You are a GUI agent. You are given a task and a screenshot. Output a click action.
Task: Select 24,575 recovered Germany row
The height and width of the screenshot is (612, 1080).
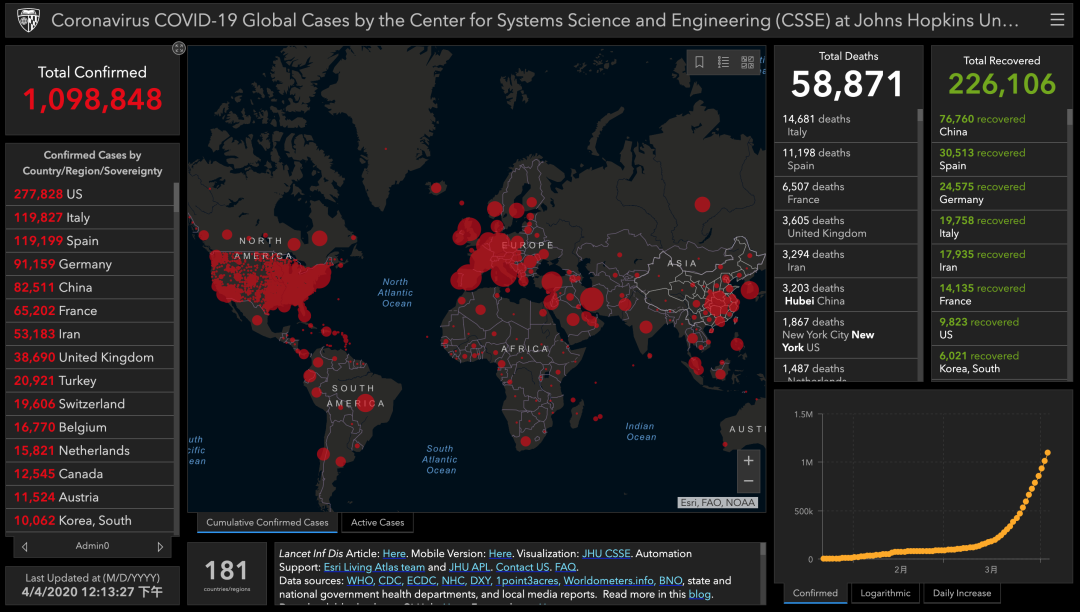999,193
